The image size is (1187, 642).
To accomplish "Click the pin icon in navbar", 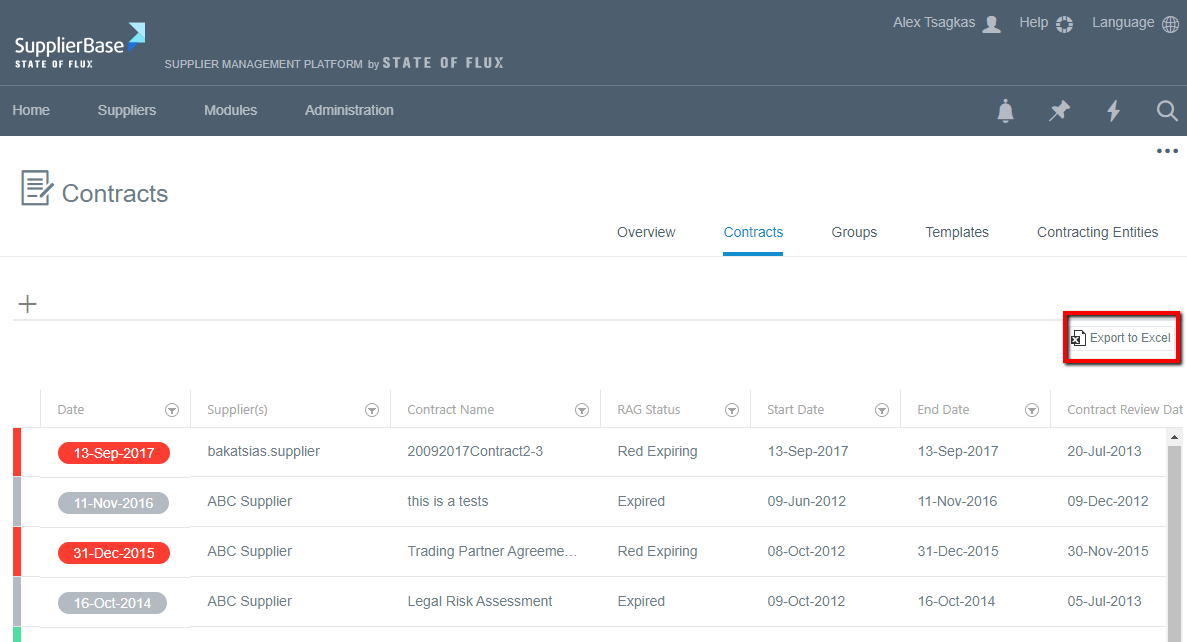I will click(x=1059, y=111).
